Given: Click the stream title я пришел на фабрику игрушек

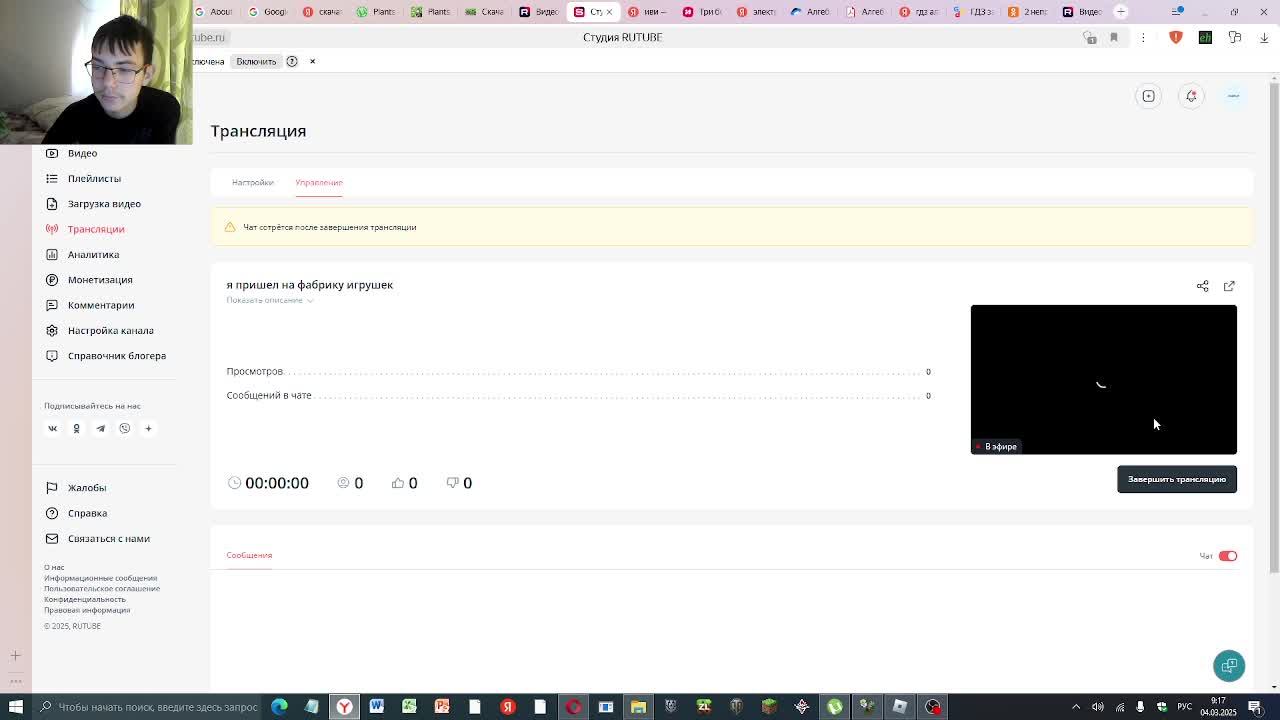Looking at the screenshot, I should coord(309,285).
